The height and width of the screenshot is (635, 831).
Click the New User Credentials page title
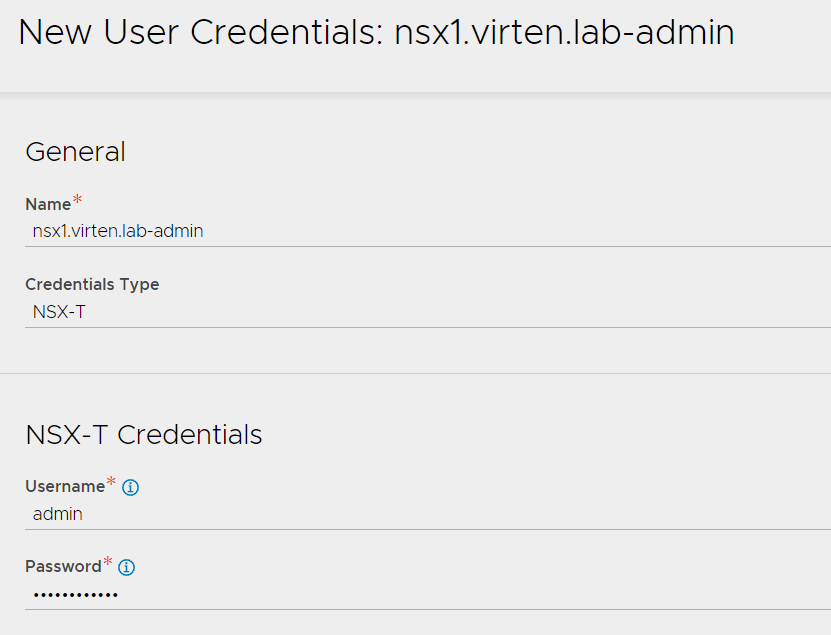pos(376,32)
